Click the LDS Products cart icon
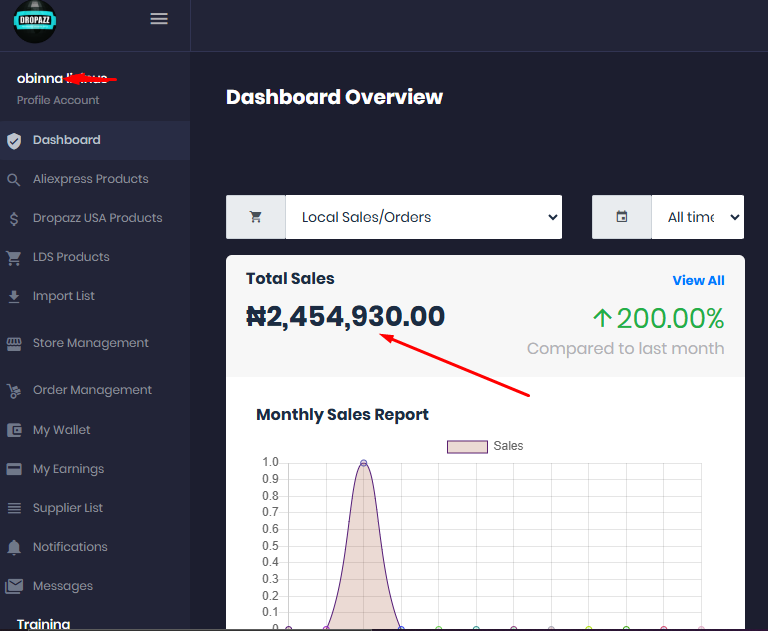This screenshot has height=631, width=768. coord(14,258)
